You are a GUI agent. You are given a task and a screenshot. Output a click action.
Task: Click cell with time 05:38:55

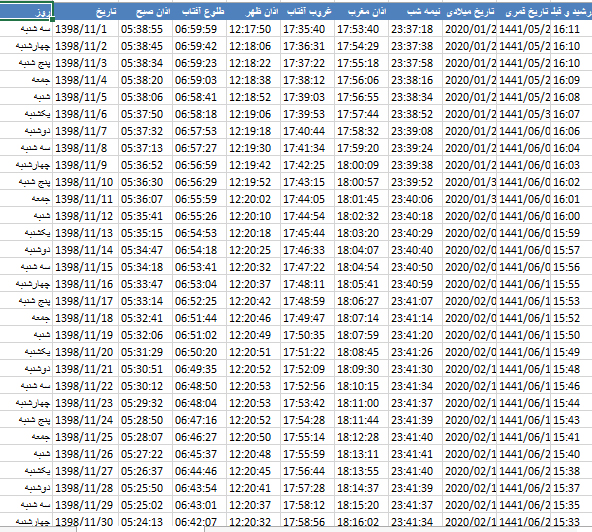[x=145, y=29]
